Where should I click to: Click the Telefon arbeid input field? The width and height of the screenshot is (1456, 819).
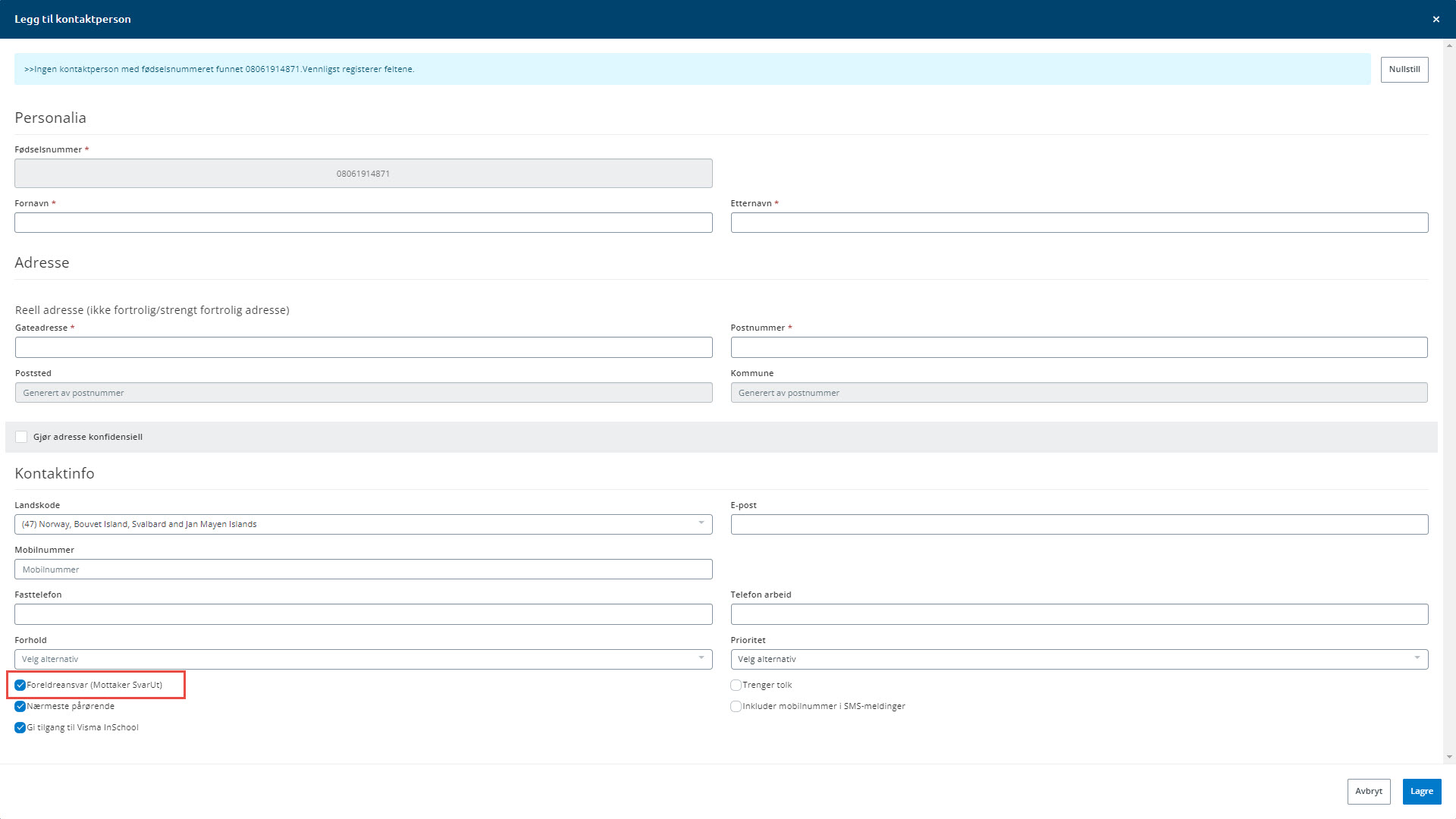click(1079, 614)
